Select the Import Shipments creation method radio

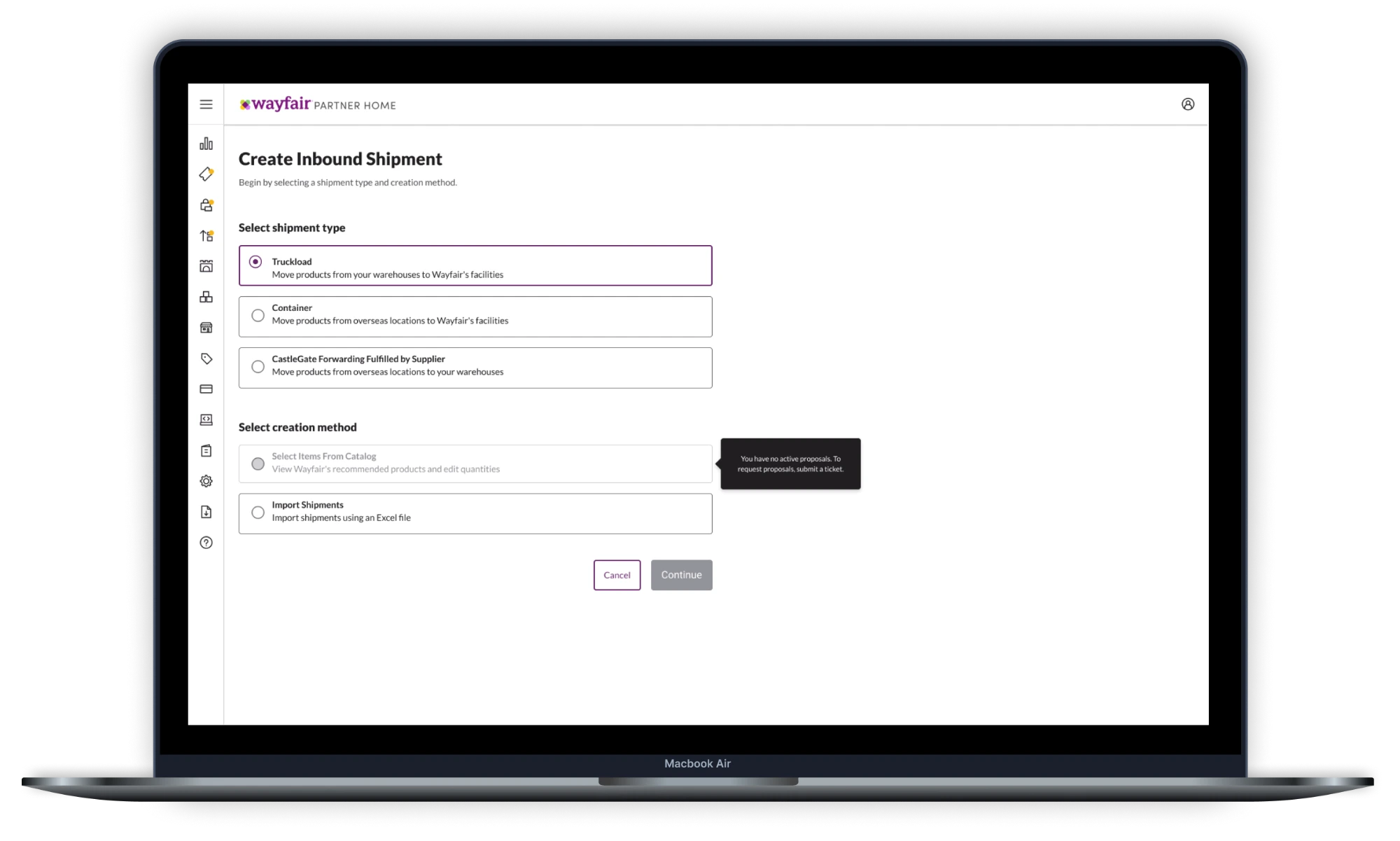point(258,513)
